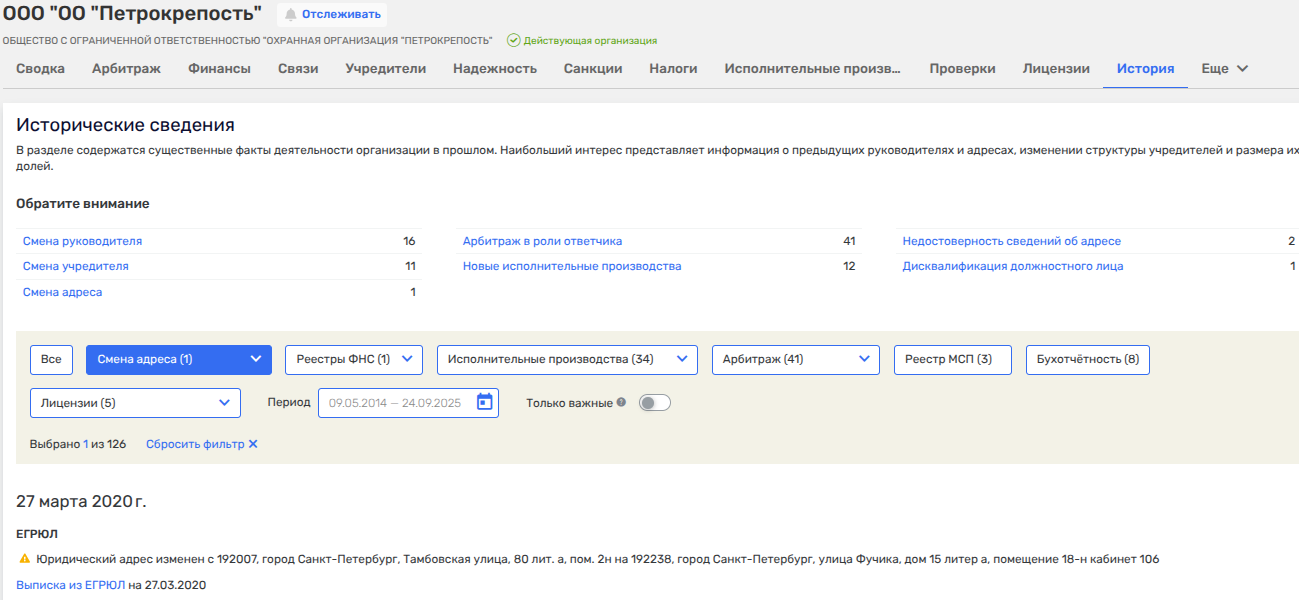
Task: Open the calendar icon in period field
Action: tap(485, 402)
